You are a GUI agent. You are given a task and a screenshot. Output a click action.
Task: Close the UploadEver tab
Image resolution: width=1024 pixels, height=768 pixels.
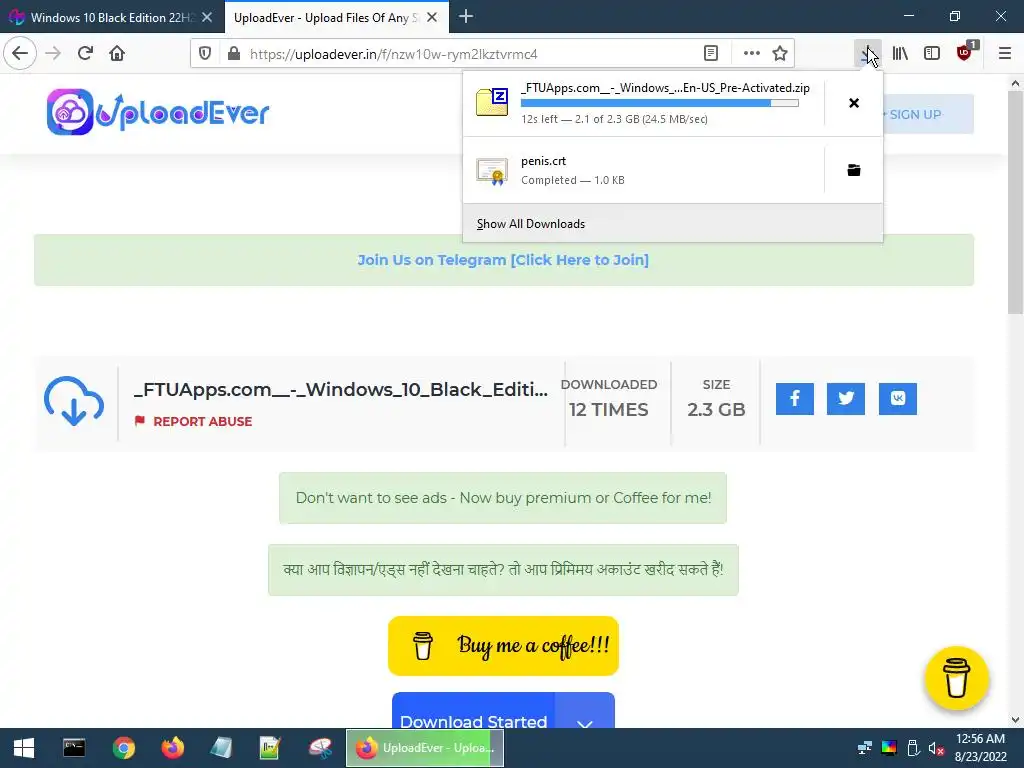point(432,18)
